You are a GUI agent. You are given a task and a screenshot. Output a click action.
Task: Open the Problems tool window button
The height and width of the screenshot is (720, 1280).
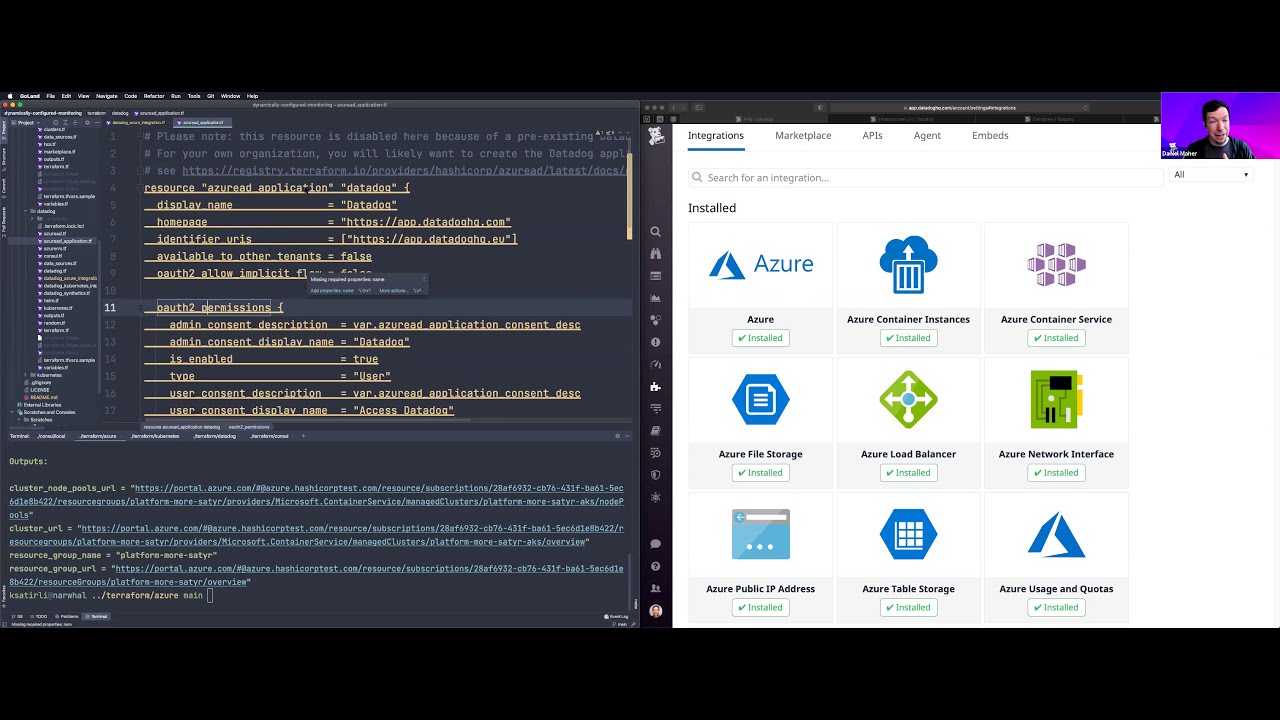point(67,616)
